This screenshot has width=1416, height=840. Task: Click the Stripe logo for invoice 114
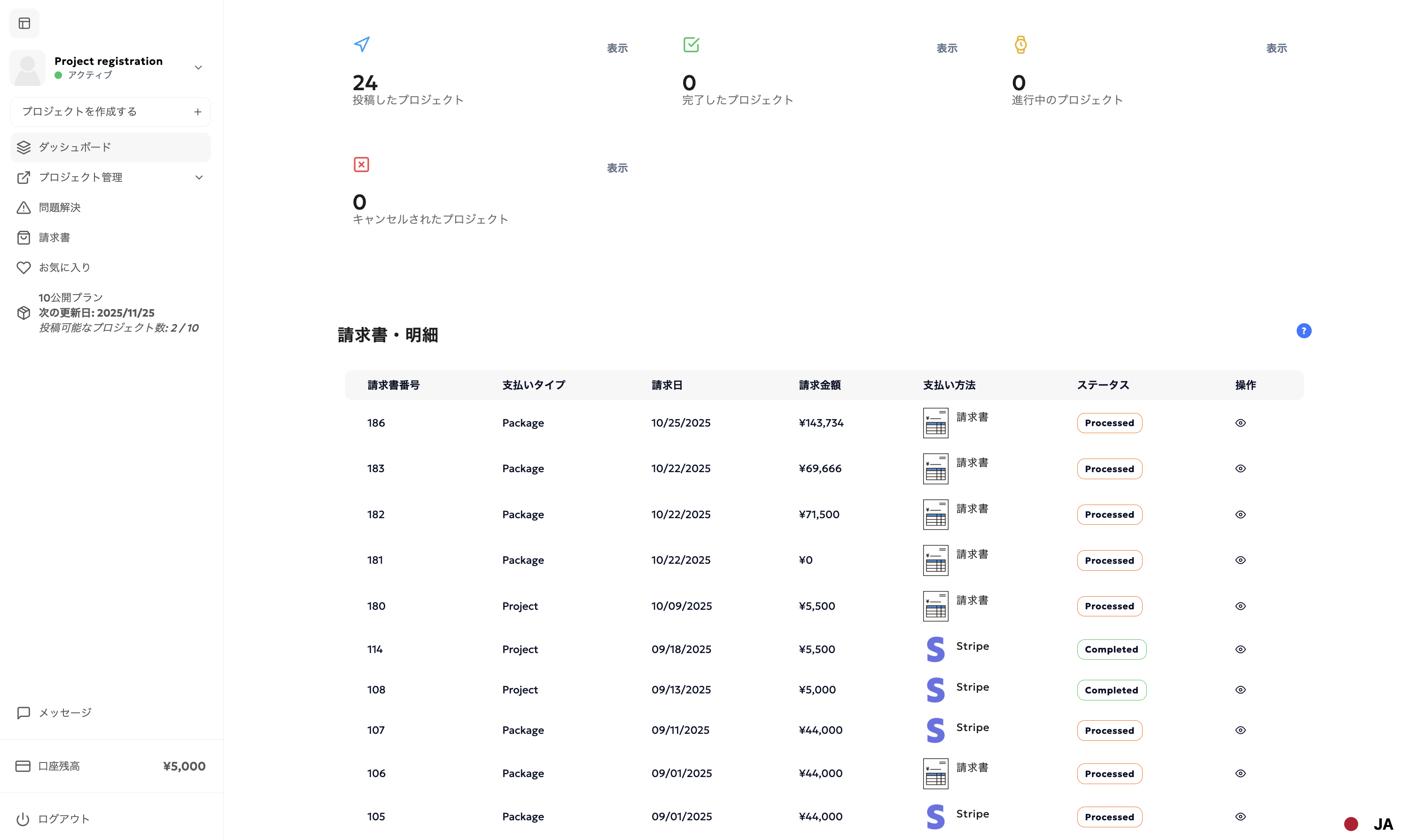point(935,649)
